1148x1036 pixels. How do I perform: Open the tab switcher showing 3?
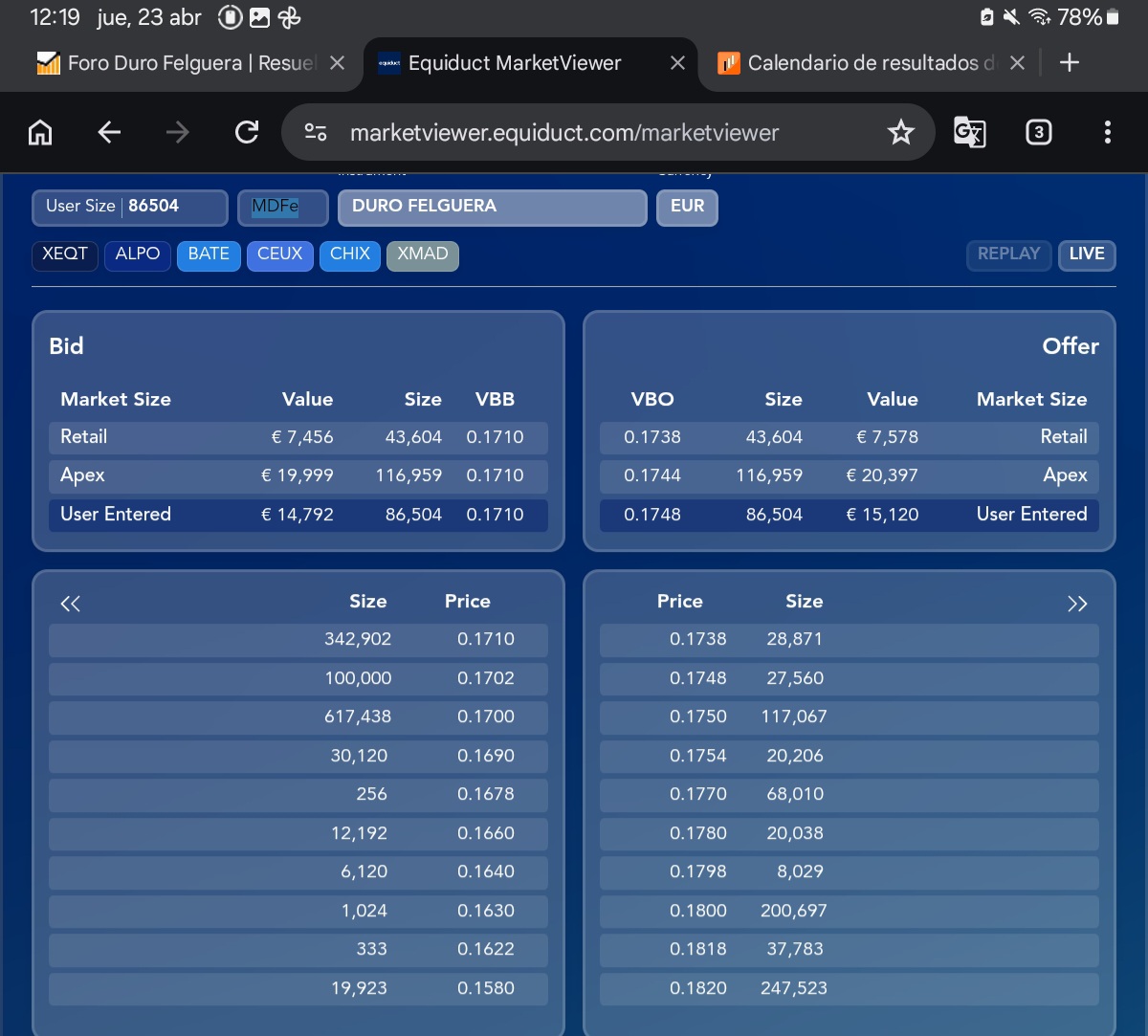pos(1038,132)
